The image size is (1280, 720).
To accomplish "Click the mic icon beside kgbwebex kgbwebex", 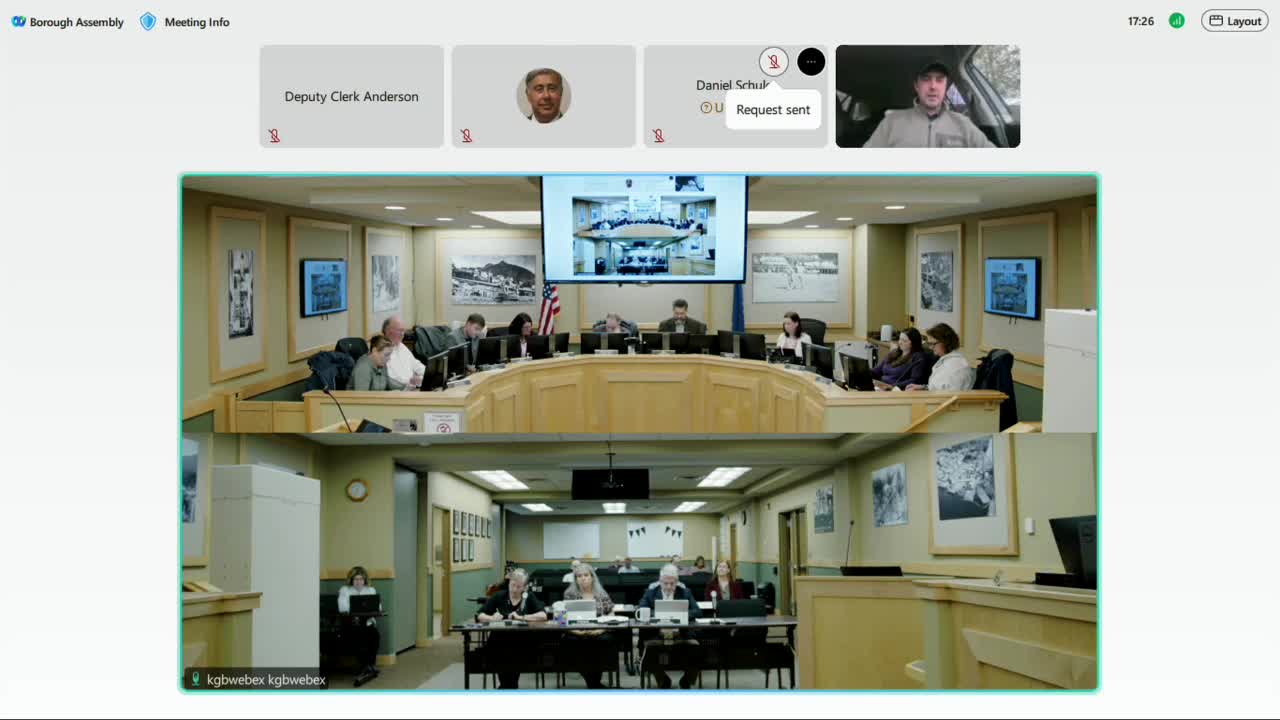I will [196, 680].
